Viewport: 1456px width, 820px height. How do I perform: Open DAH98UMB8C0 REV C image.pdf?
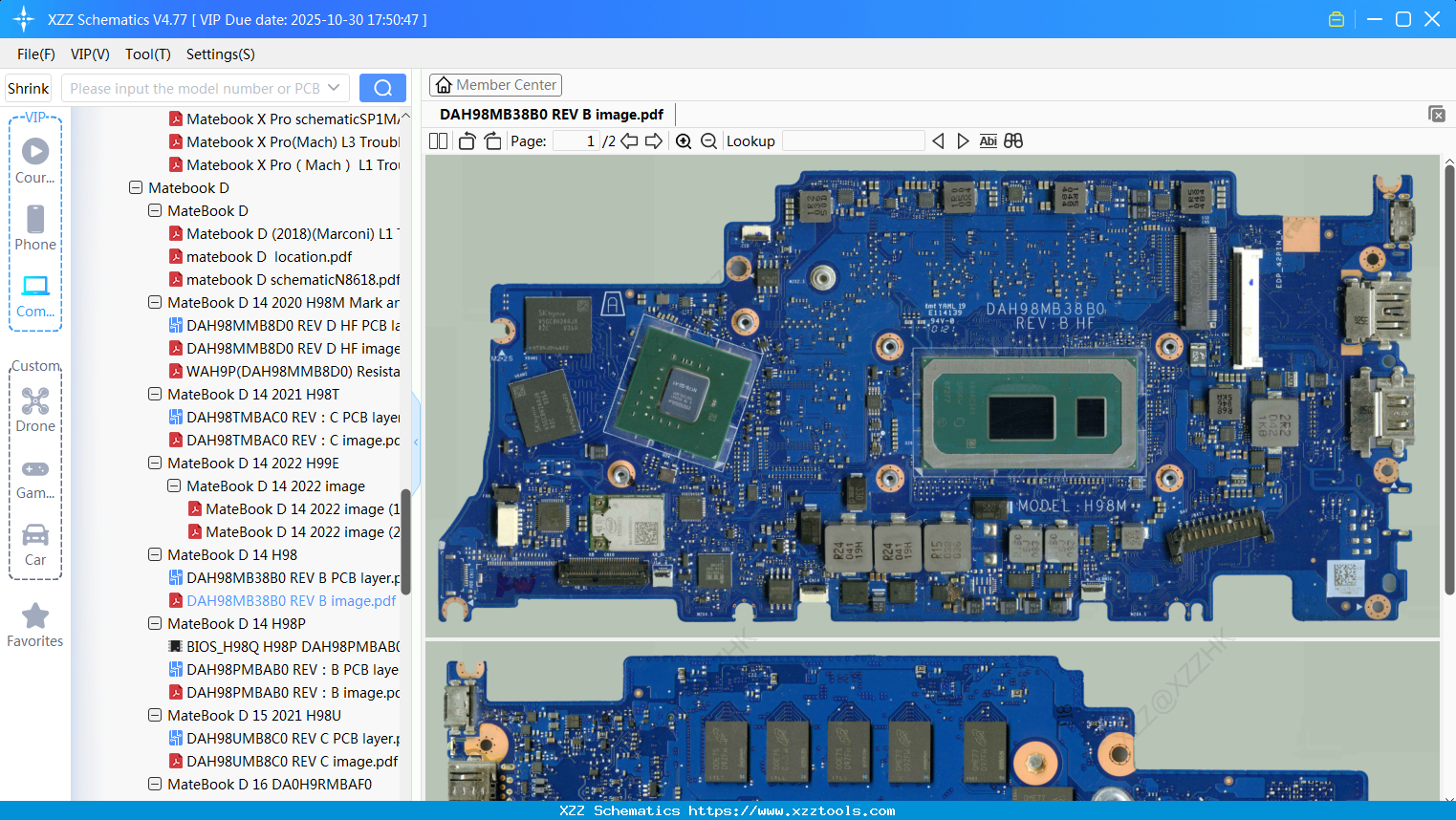click(x=292, y=762)
